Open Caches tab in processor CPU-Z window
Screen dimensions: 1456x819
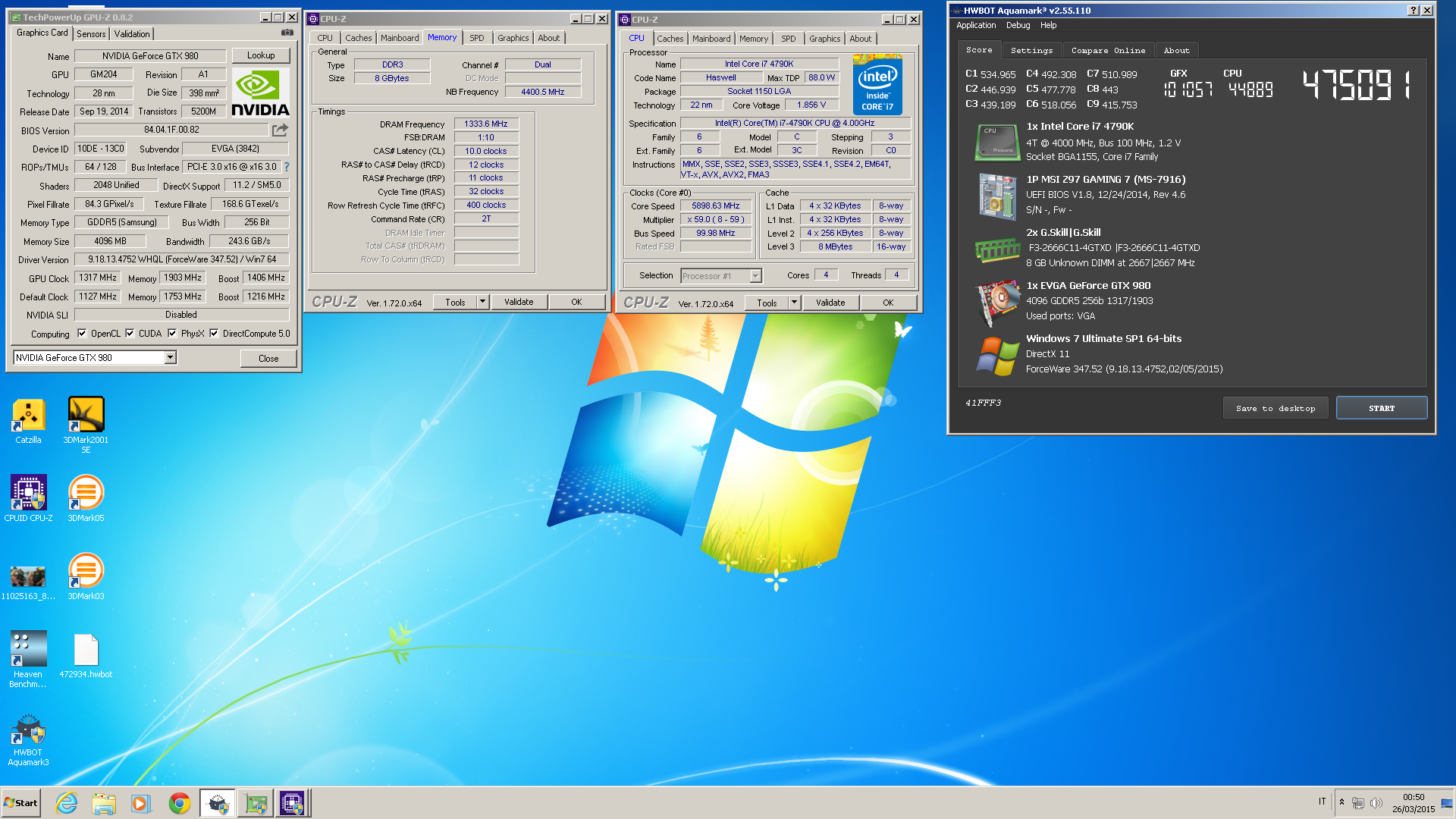pyautogui.click(x=670, y=39)
